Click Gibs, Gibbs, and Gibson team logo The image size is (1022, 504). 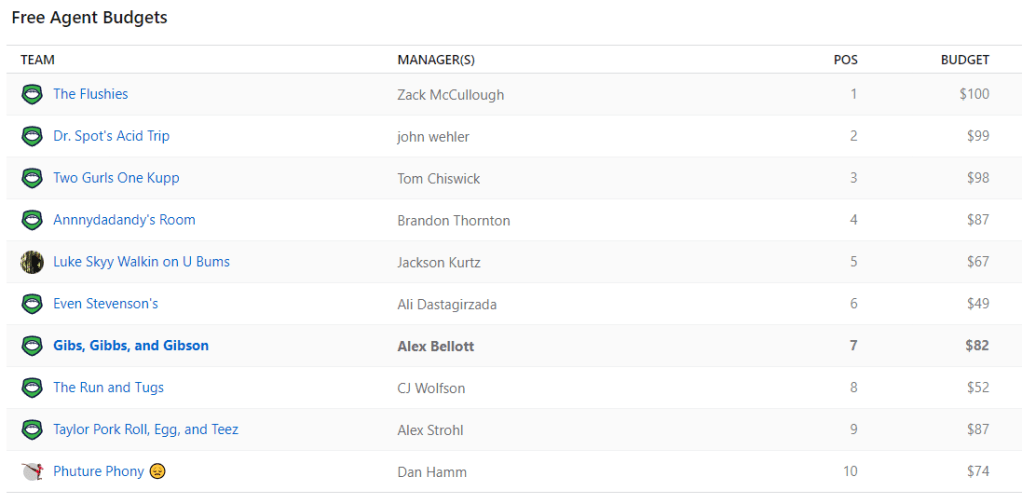click(32, 346)
